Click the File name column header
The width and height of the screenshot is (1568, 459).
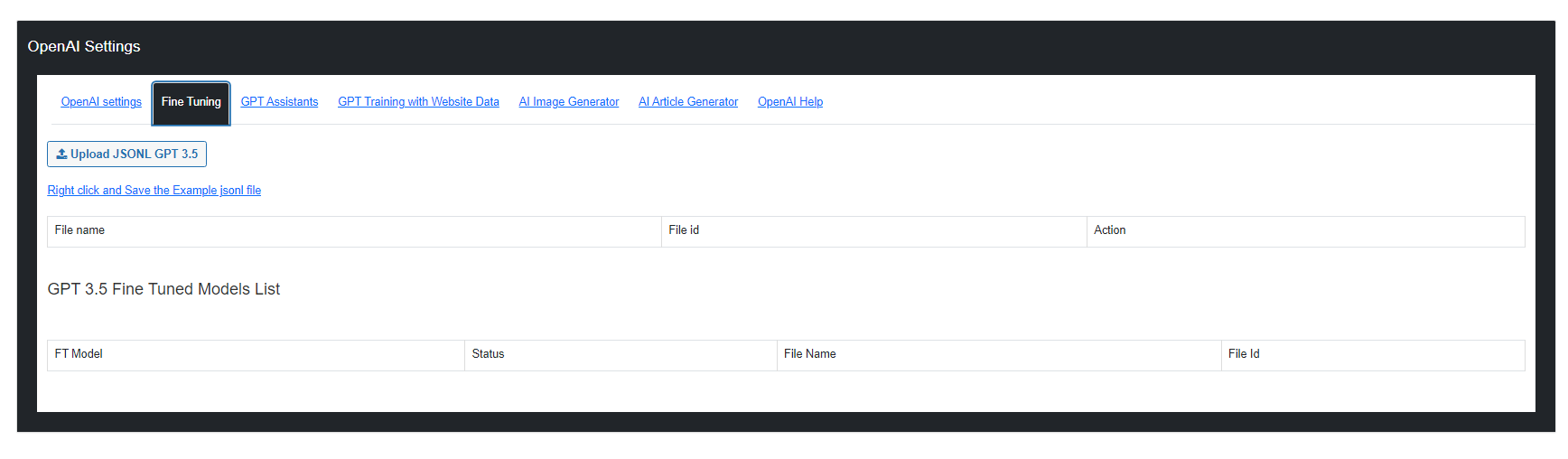click(x=354, y=231)
